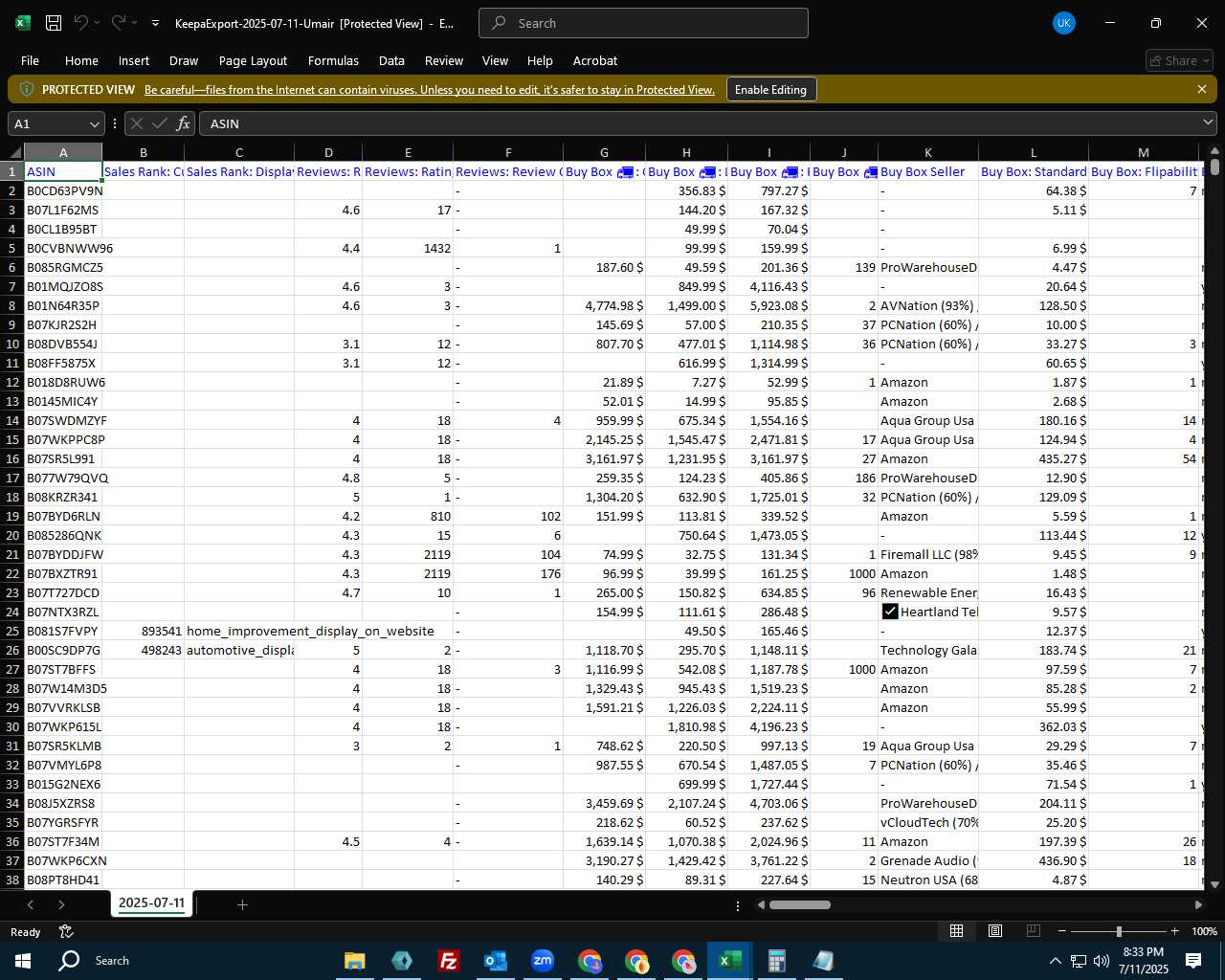
Task: Expand the formula bar chevron
Action: 1208,123
